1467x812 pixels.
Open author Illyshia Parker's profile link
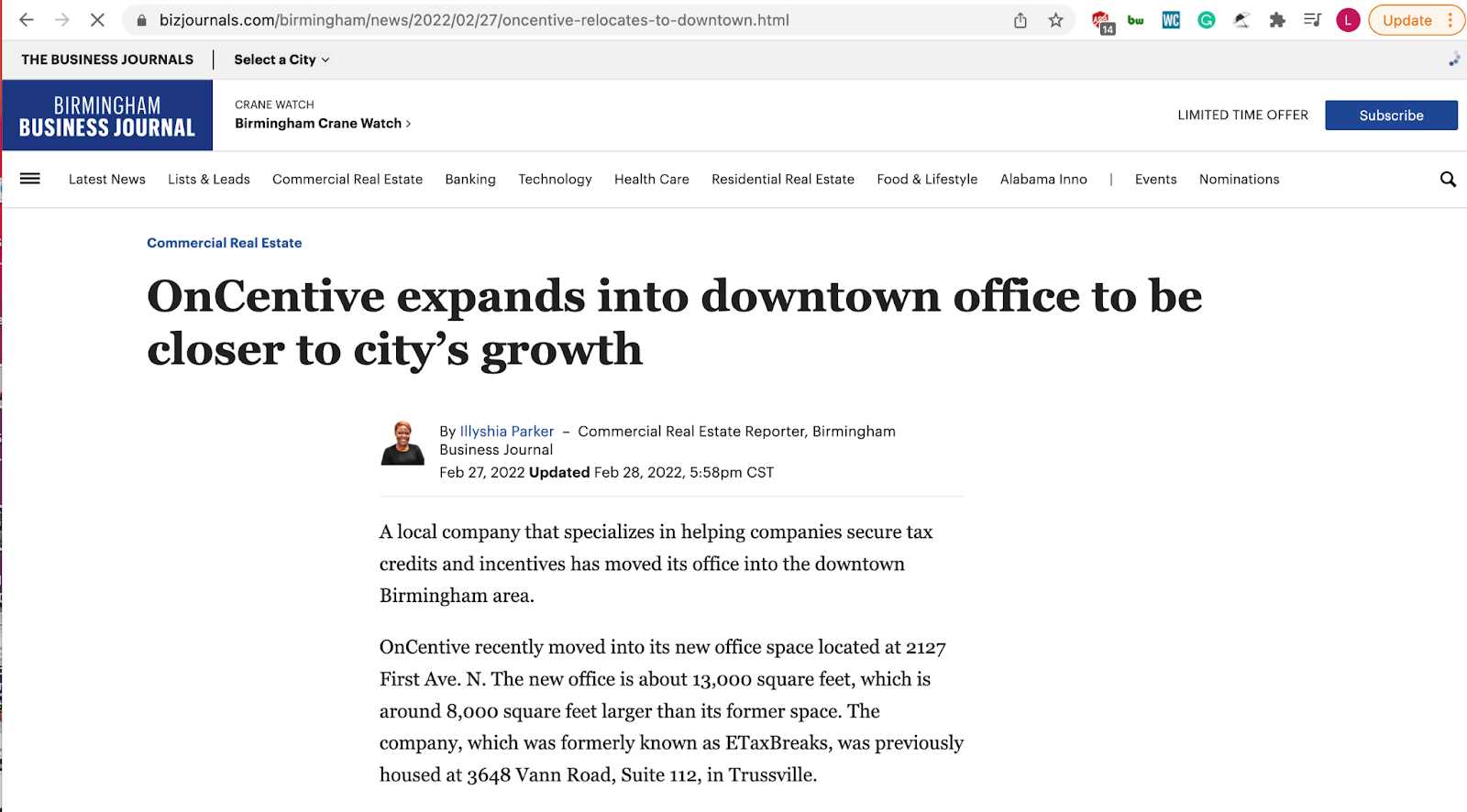(x=507, y=432)
